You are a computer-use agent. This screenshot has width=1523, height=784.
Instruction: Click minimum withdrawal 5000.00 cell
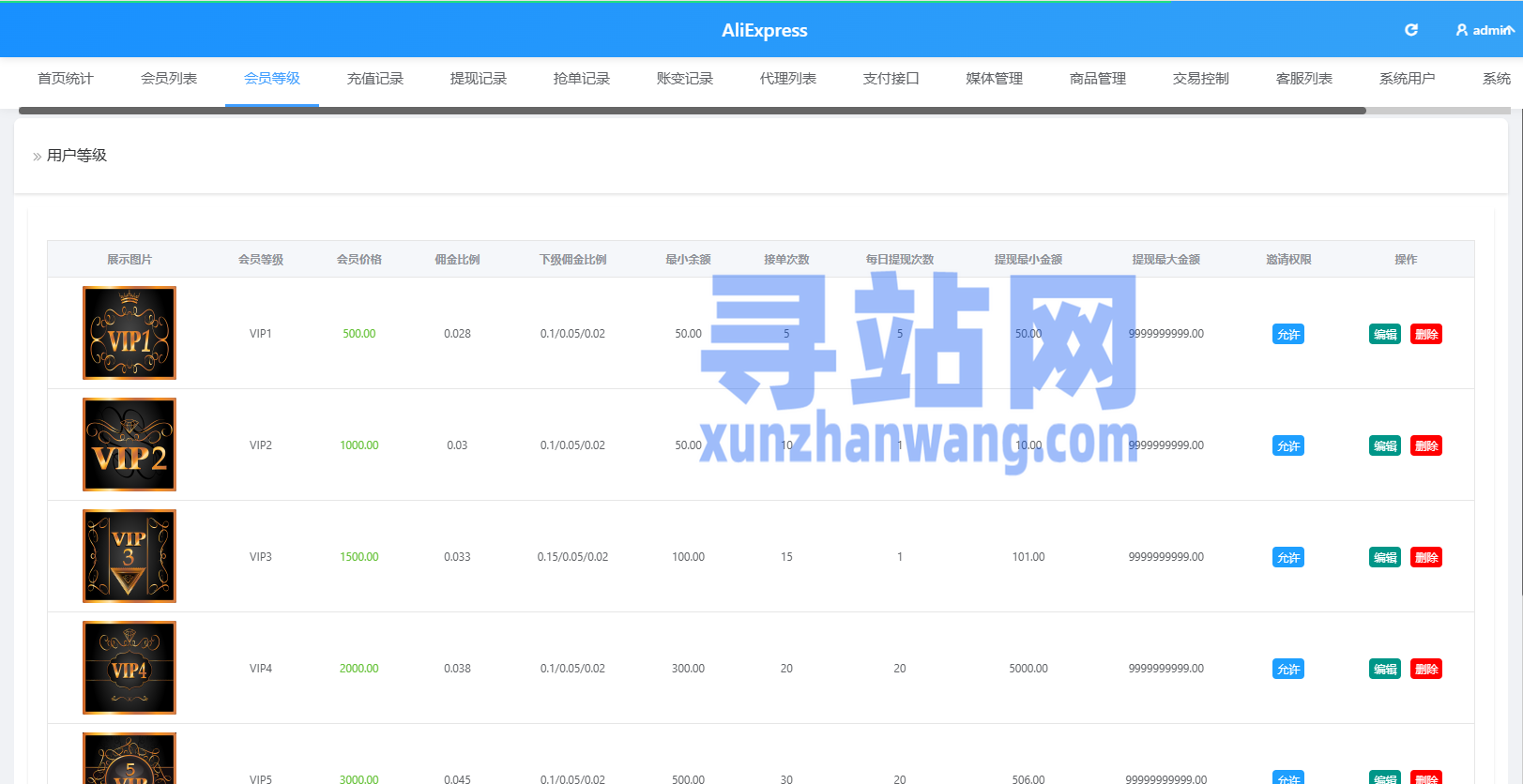point(1028,669)
